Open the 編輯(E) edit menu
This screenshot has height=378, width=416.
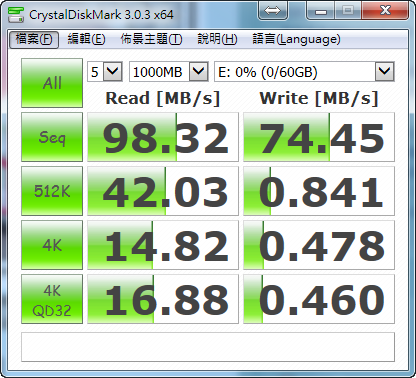86,39
